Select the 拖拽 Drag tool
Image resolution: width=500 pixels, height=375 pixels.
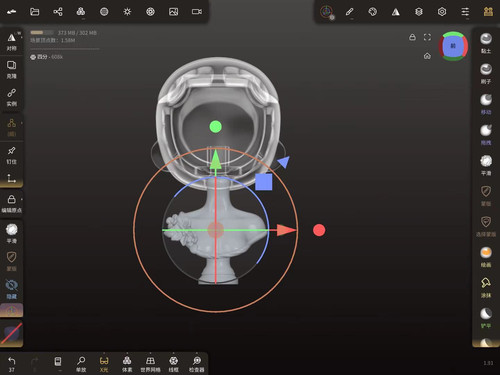point(486,135)
